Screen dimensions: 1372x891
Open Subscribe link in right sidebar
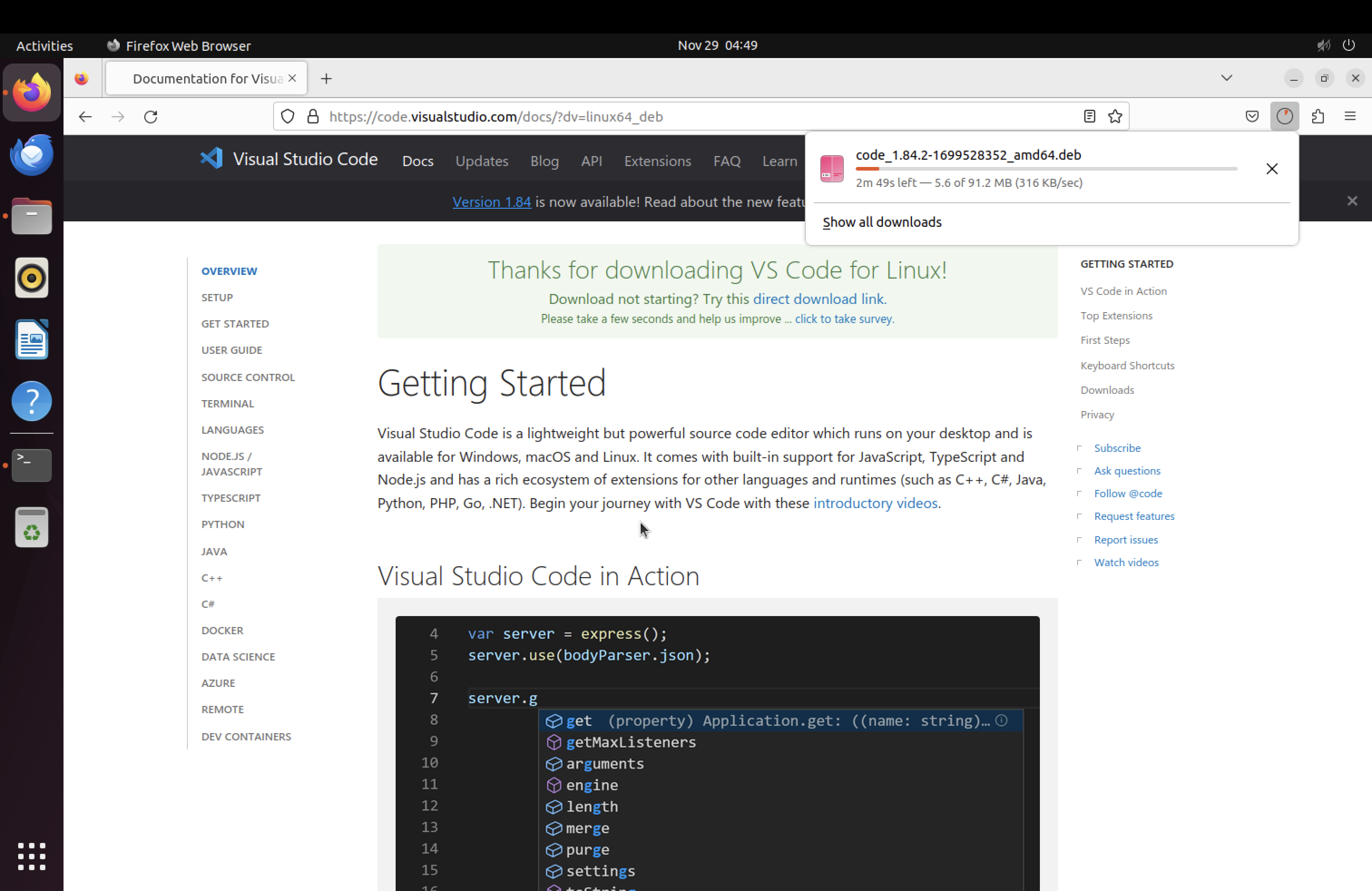coord(1117,448)
